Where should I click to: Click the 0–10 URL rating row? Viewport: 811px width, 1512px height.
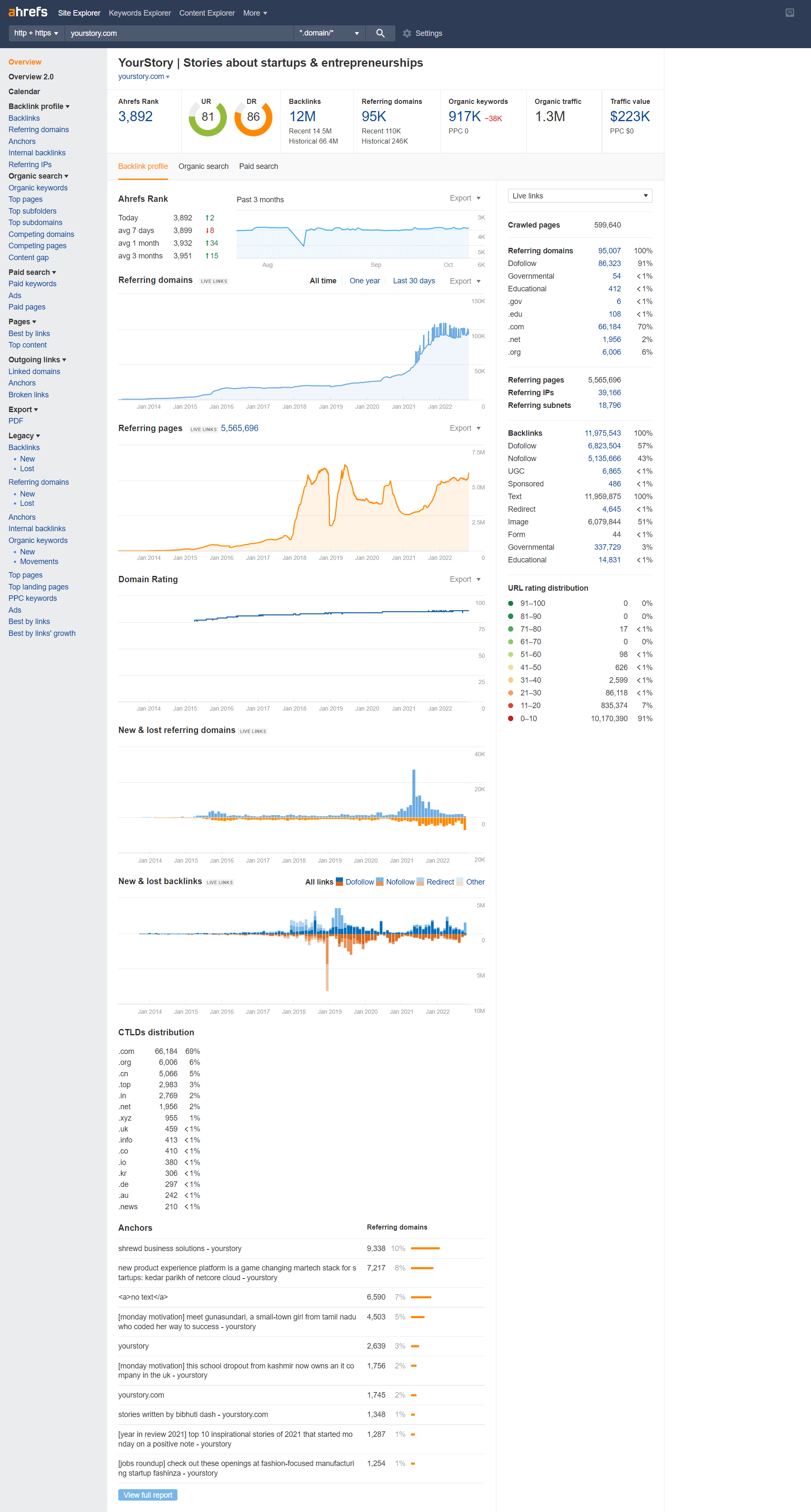[580, 719]
